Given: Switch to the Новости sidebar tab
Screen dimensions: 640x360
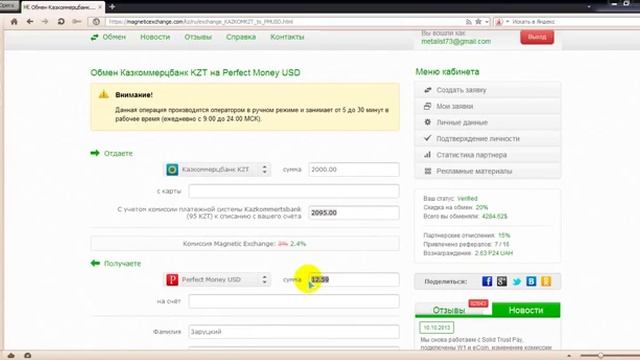Looking at the screenshot, I should click(526, 310).
